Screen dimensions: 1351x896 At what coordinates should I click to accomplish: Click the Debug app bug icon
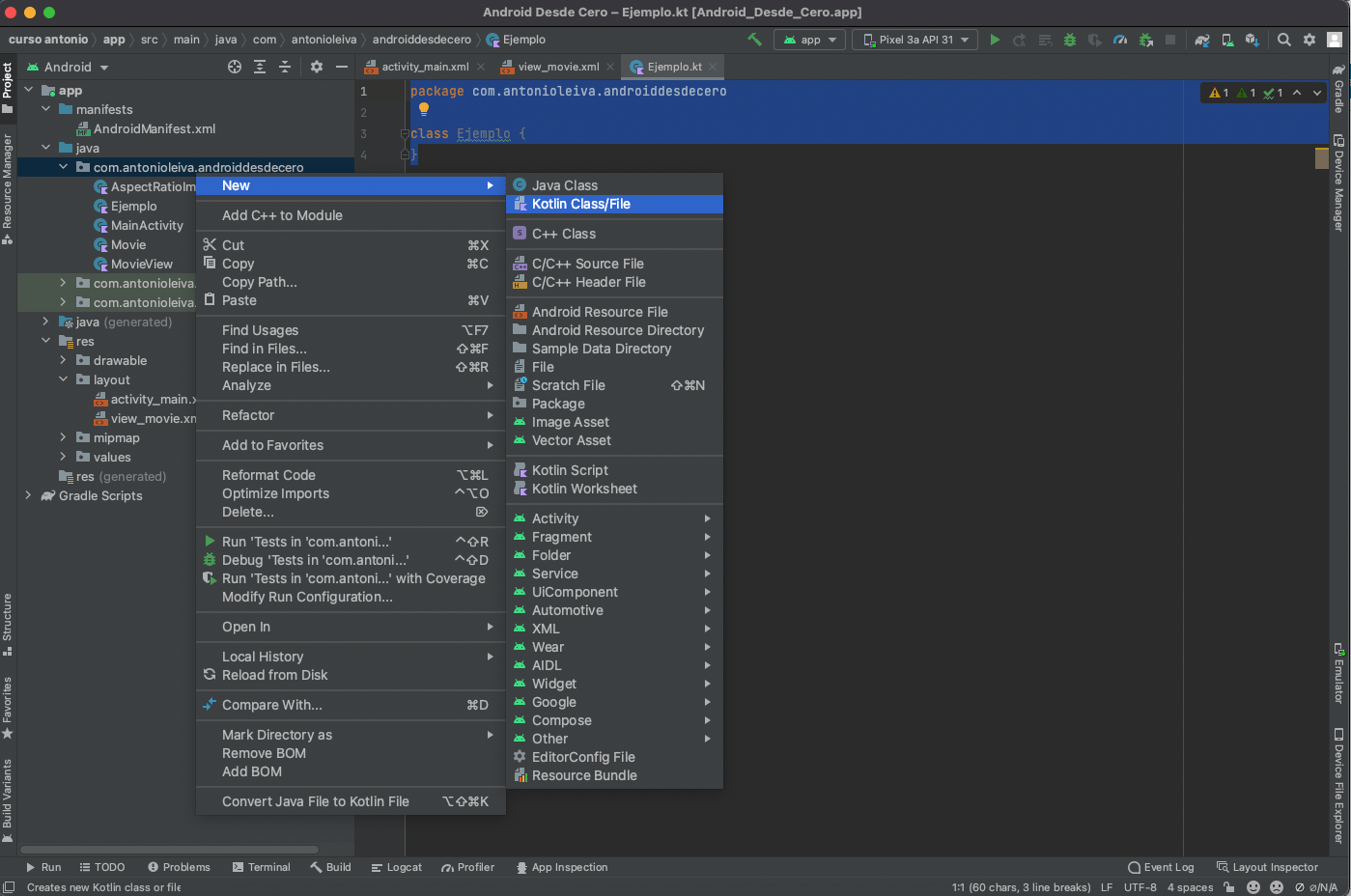tap(1070, 40)
